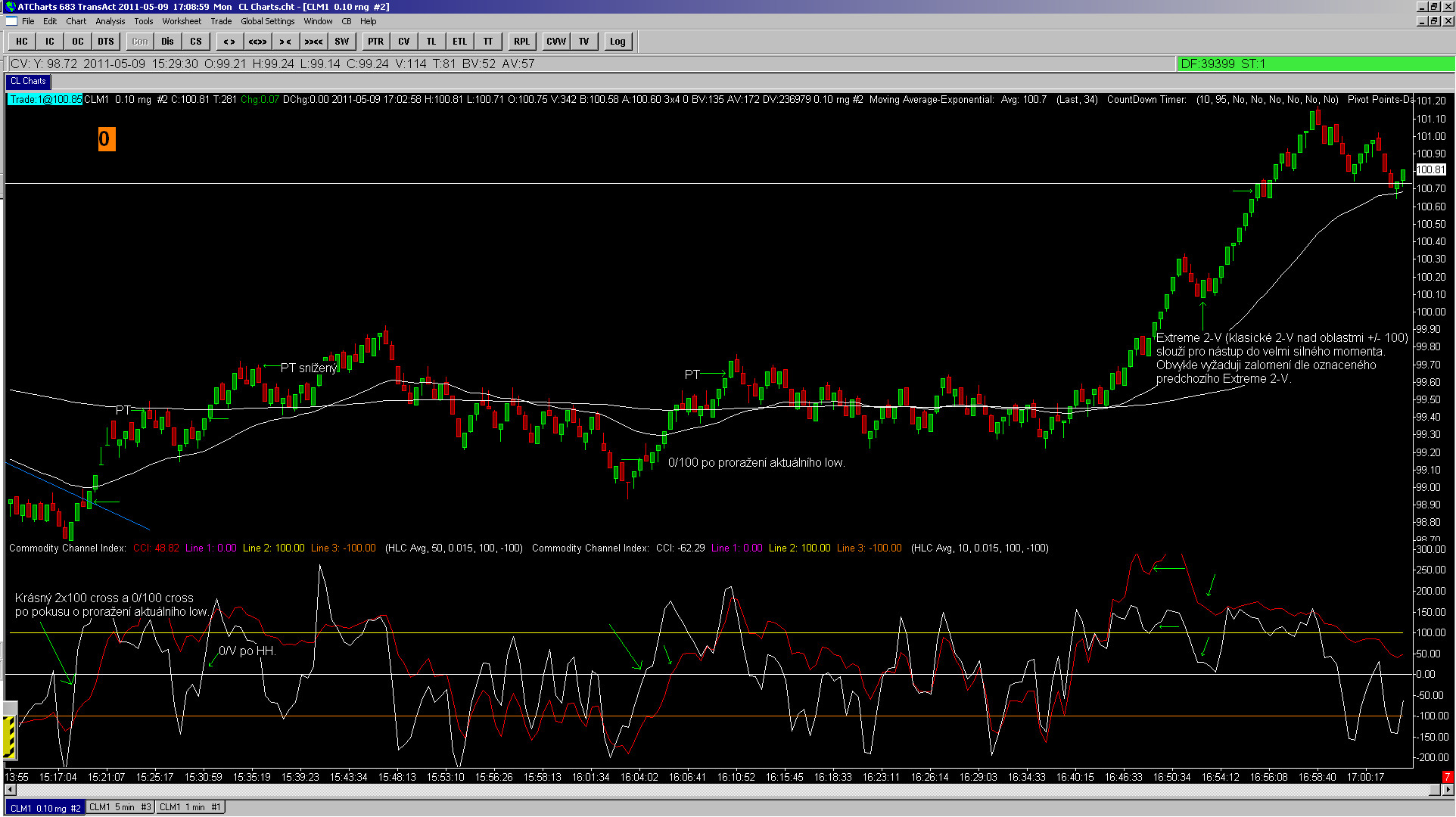Click the HC toolbar button
Viewport: 1456px width, 817px height.
click(22, 42)
